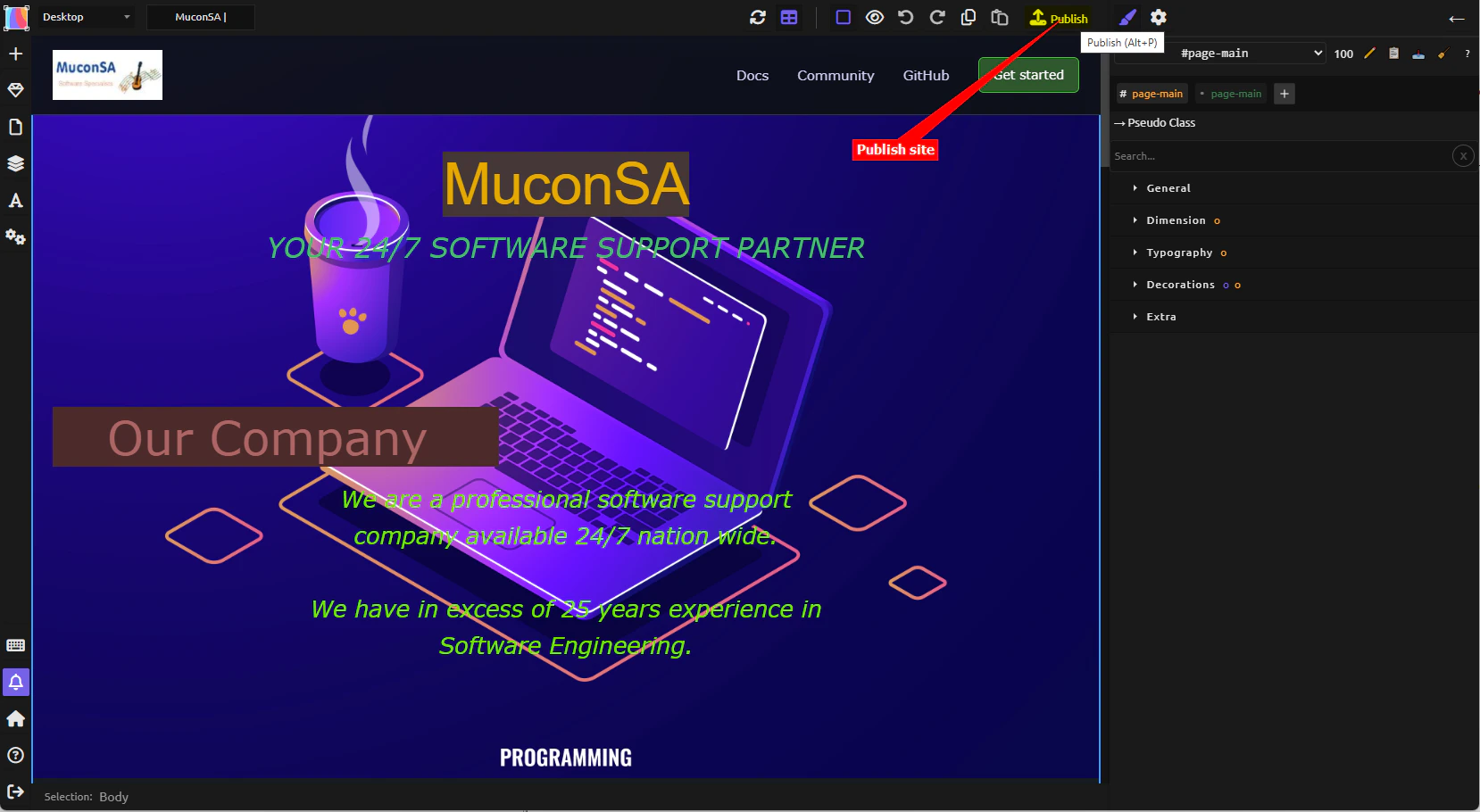This screenshot has height=812, width=1480.
Task: Open the Desktop device dropdown
Action: [x=85, y=17]
